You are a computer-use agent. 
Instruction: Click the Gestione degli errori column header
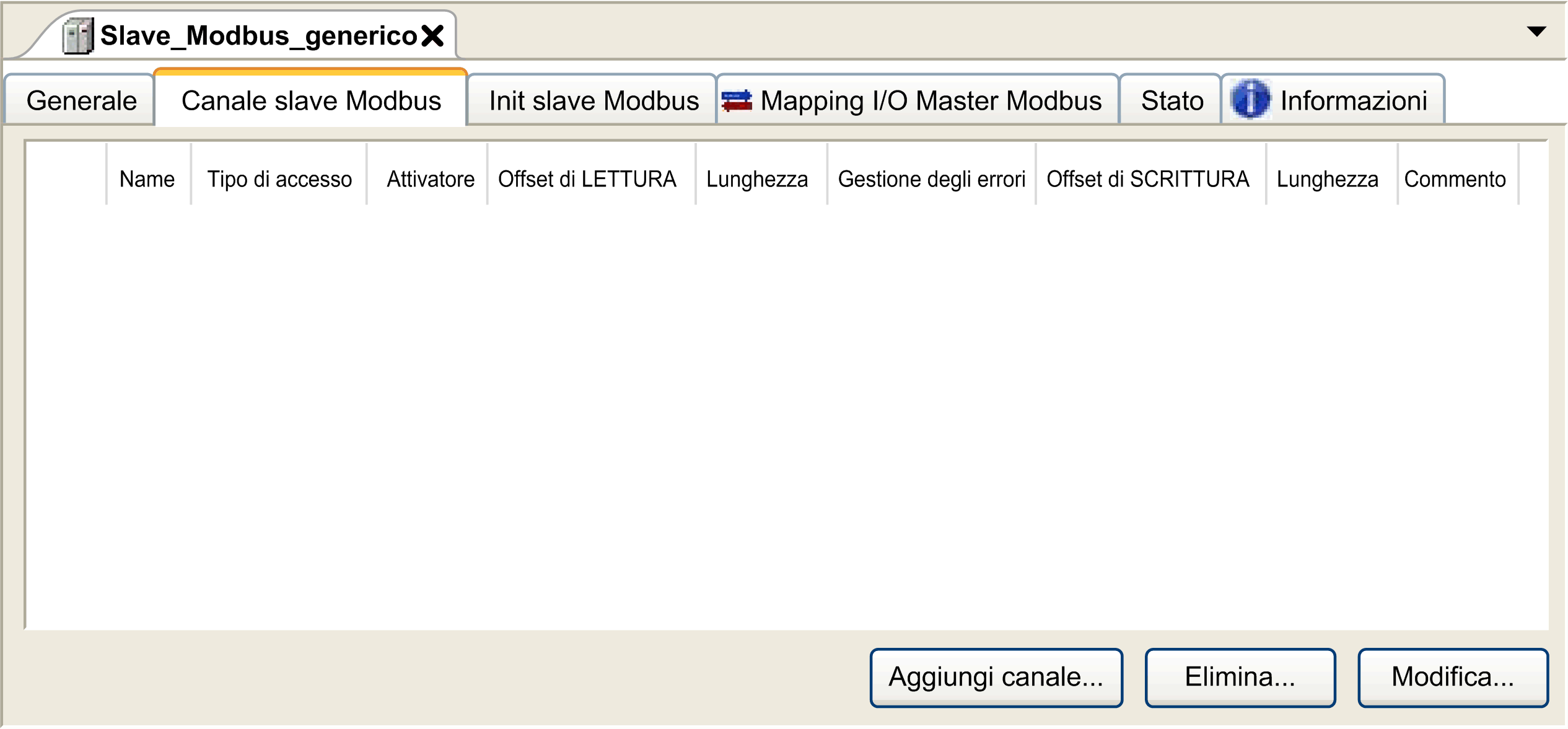coord(932,179)
